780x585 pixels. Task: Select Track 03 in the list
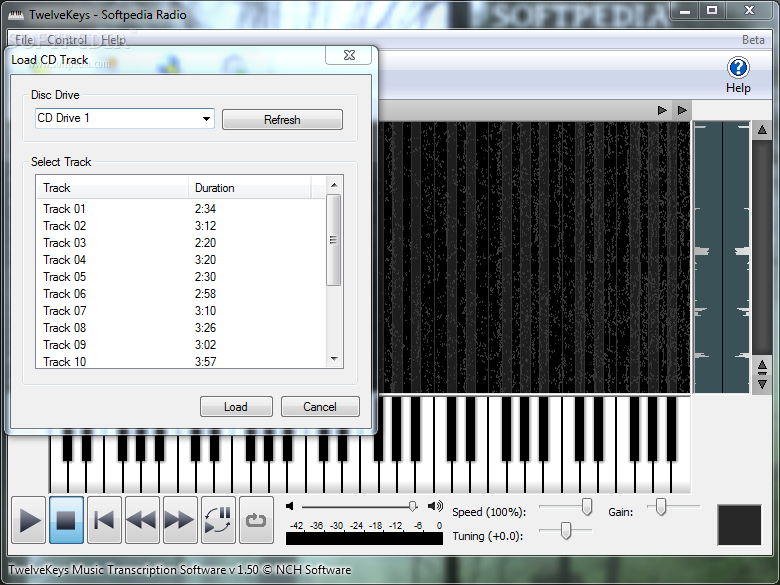(x=182, y=243)
